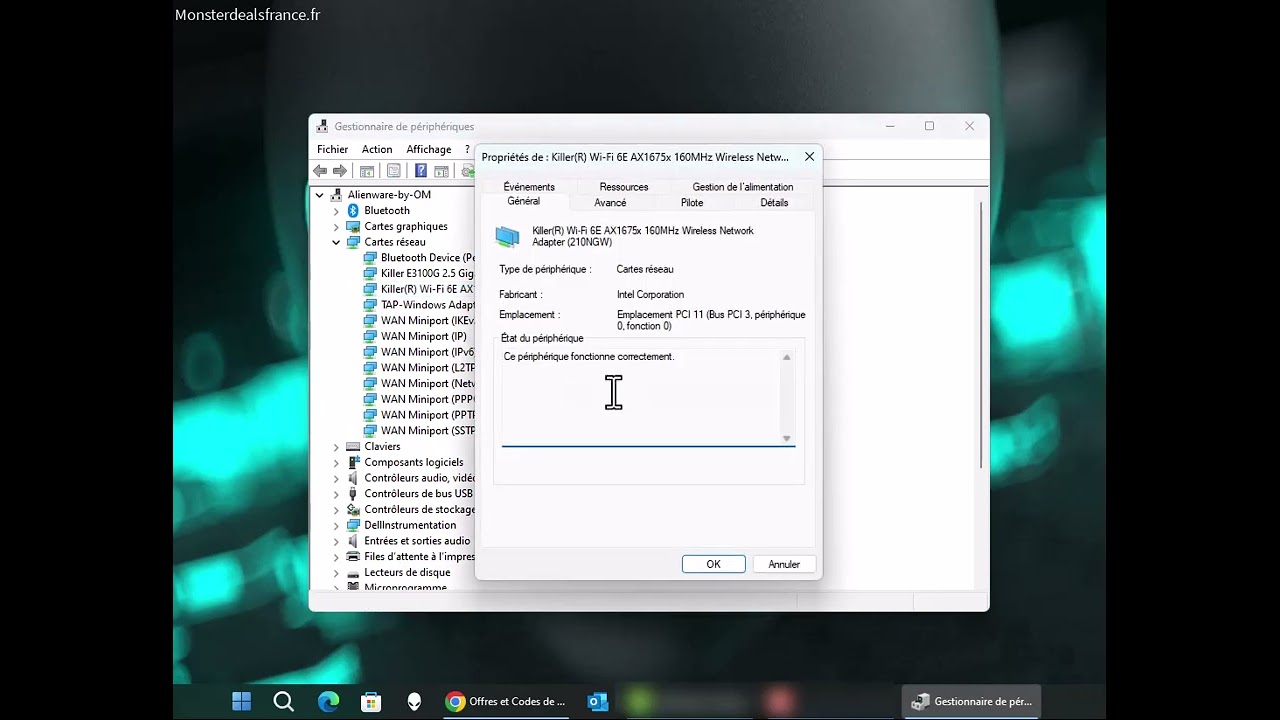The width and height of the screenshot is (1280, 720).
Task: Open taskbar Search
Action: (284, 702)
